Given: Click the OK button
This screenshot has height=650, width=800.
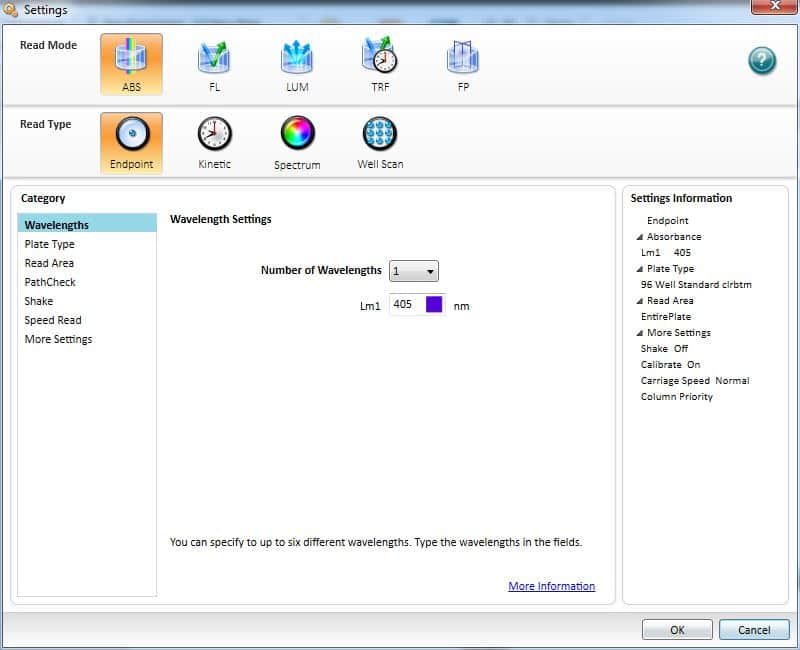Looking at the screenshot, I should point(677,630).
